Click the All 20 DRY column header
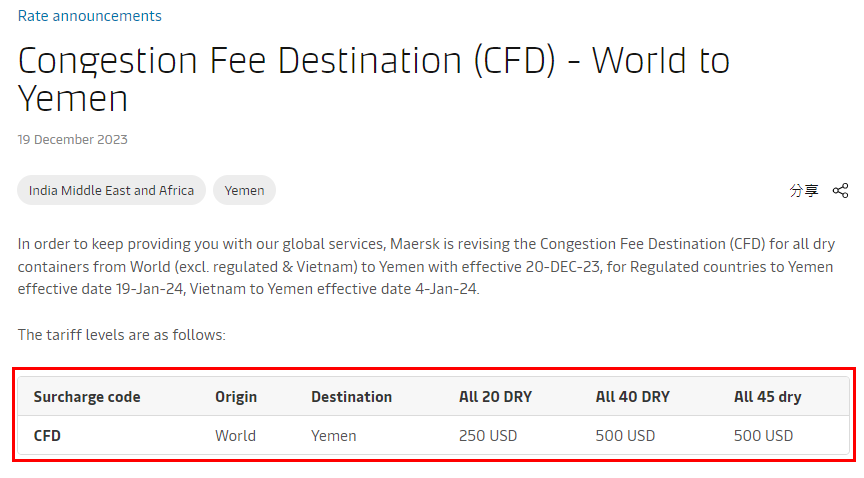 [495, 397]
